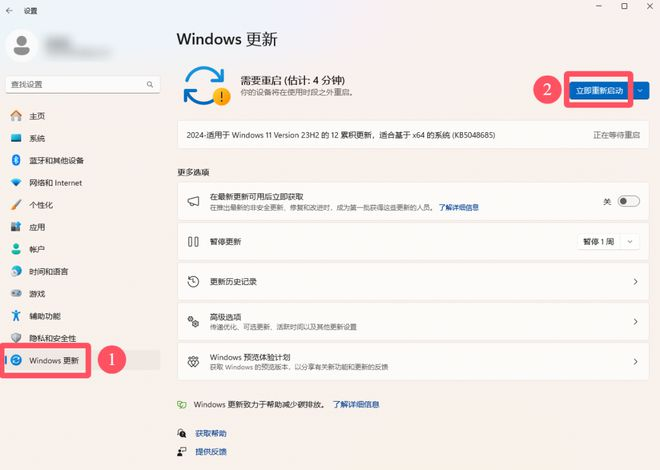Viewport: 660px width, 470px height.
Task: Click the KB5048685 cumulative update entry
Action: [412, 135]
